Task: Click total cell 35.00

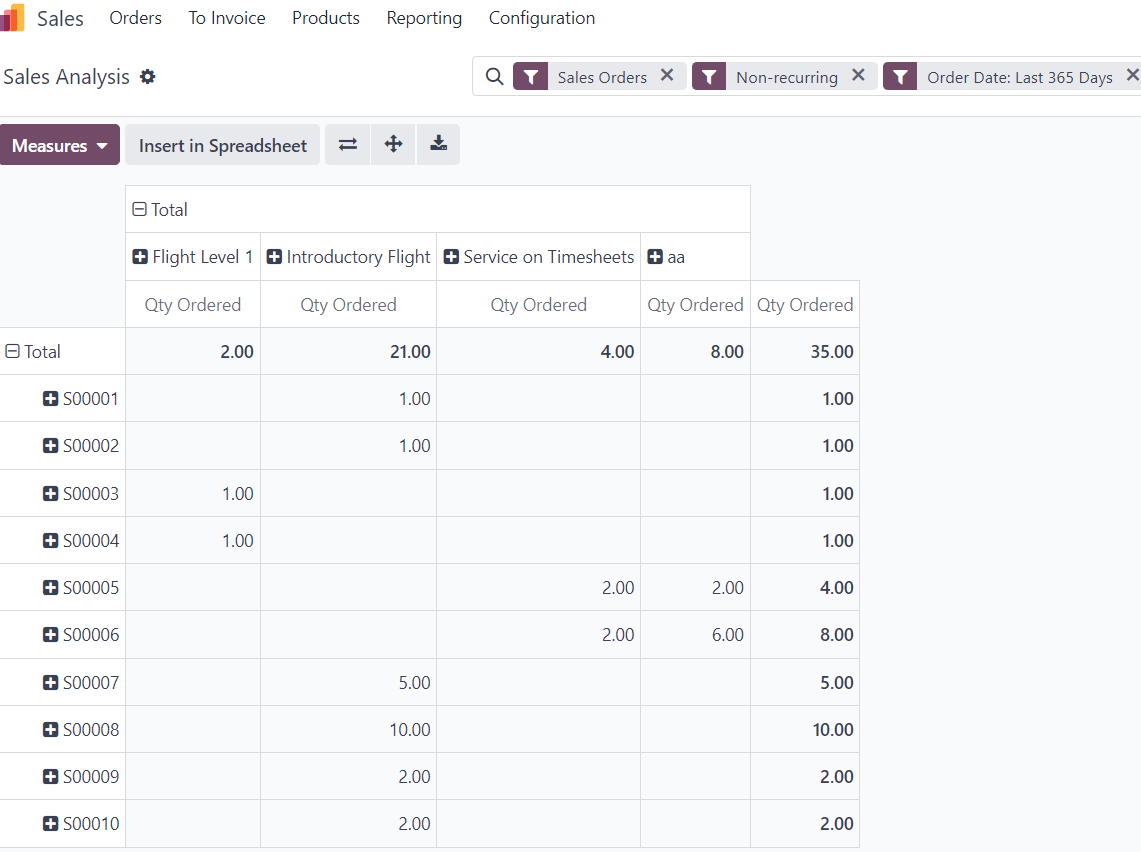Action: click(x=805, y=351)
